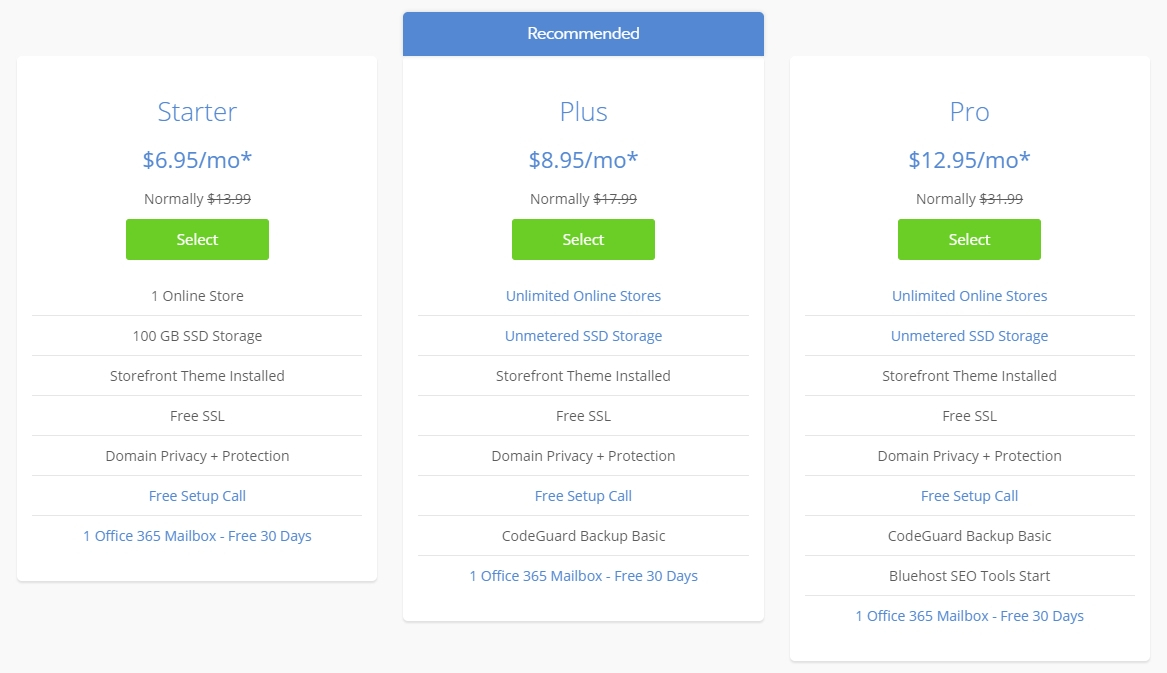Open Free Setup Call link in Pro plan
Viewport: 1167px width, 673px height.
click(x=969, y=496)
